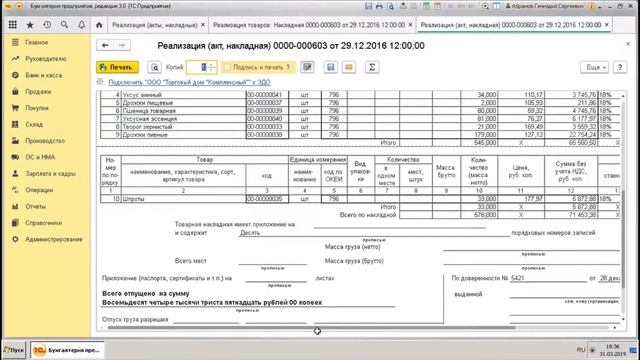
Task: Click the zoom scale icon in title bar
Action: tap(485, 6)
